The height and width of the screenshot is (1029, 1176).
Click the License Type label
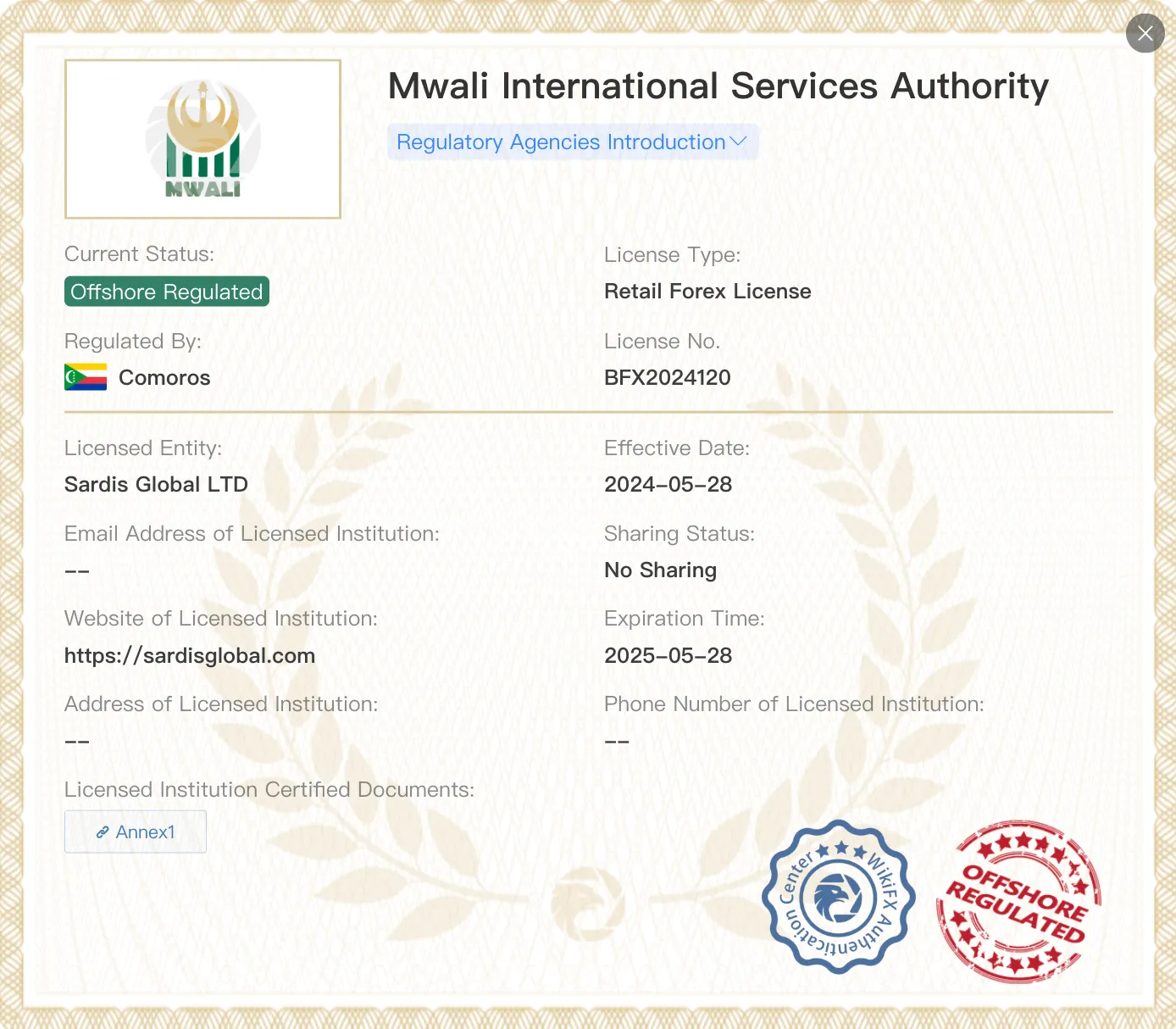(673, 255)
